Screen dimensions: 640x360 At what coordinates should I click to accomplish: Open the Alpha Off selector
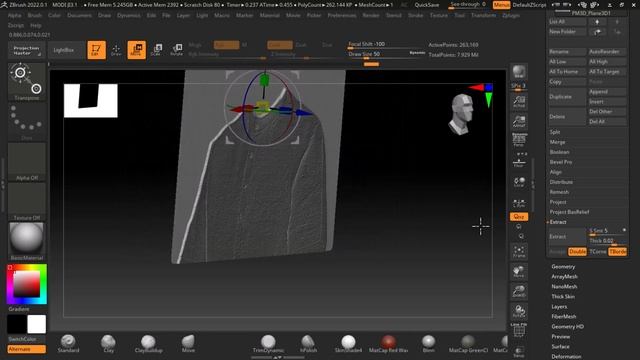(x=27, y=162)
